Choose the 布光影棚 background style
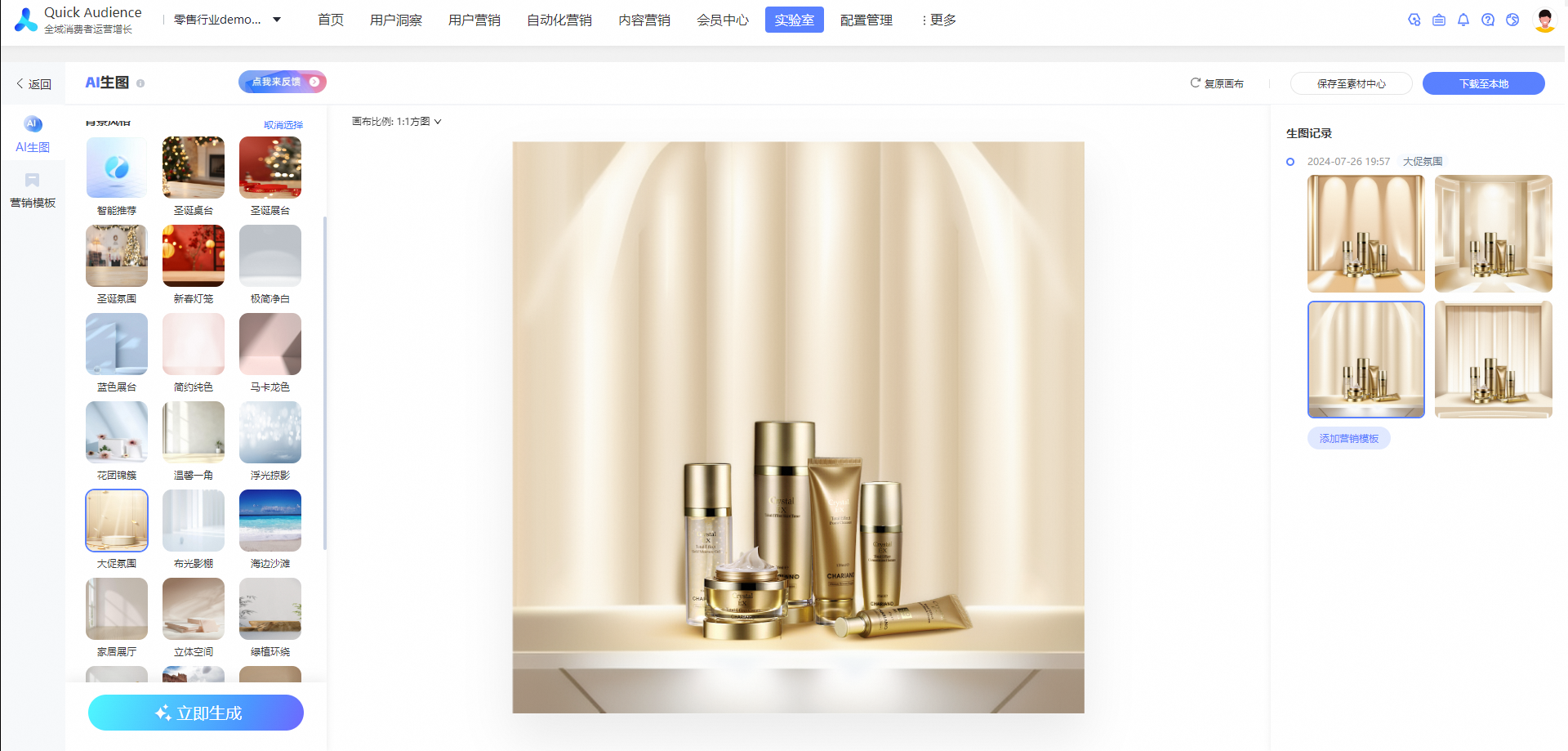The image size is (1568, 751). (x=194, y=521)
